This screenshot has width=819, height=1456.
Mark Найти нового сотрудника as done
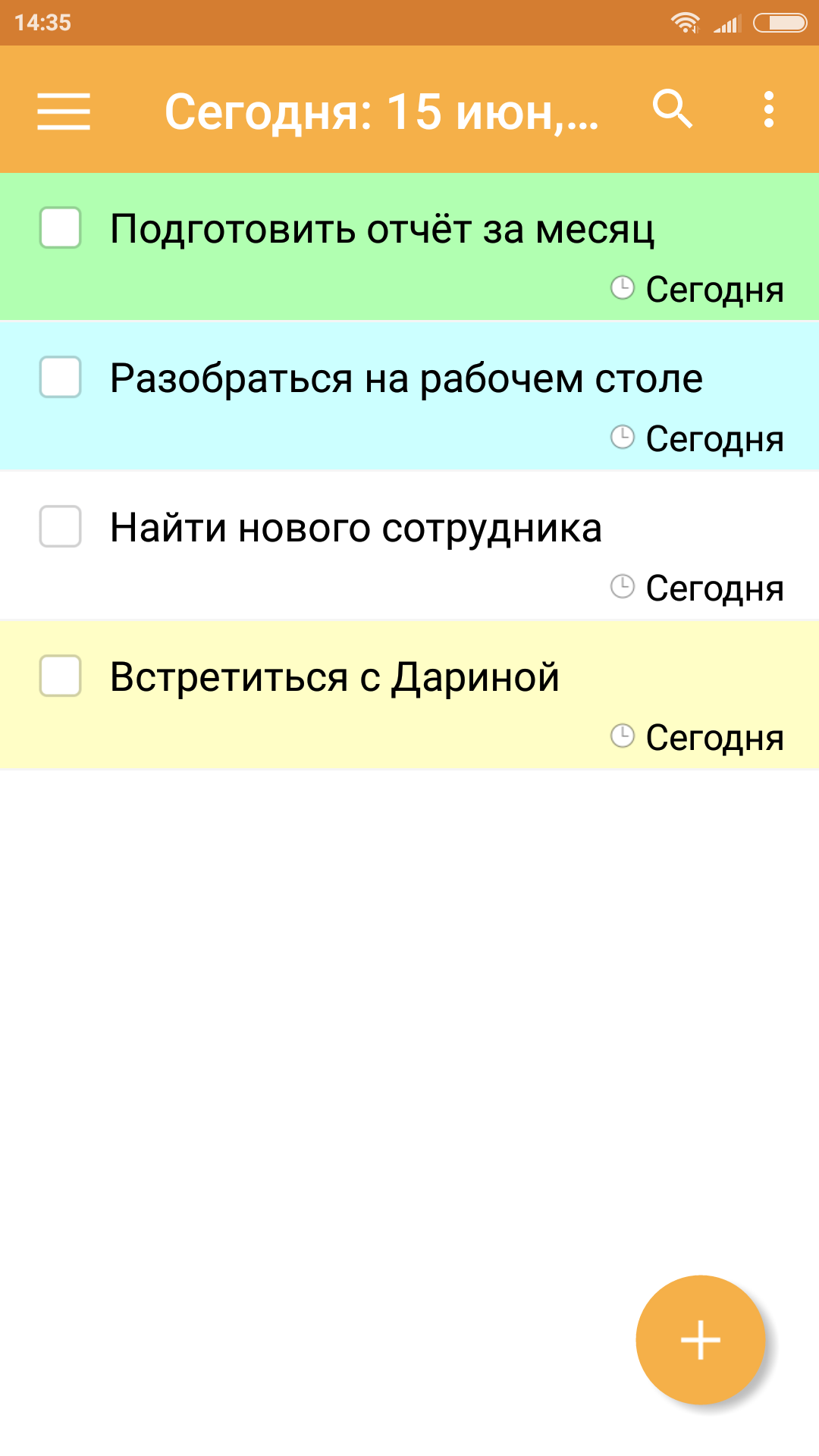(61, 526)
